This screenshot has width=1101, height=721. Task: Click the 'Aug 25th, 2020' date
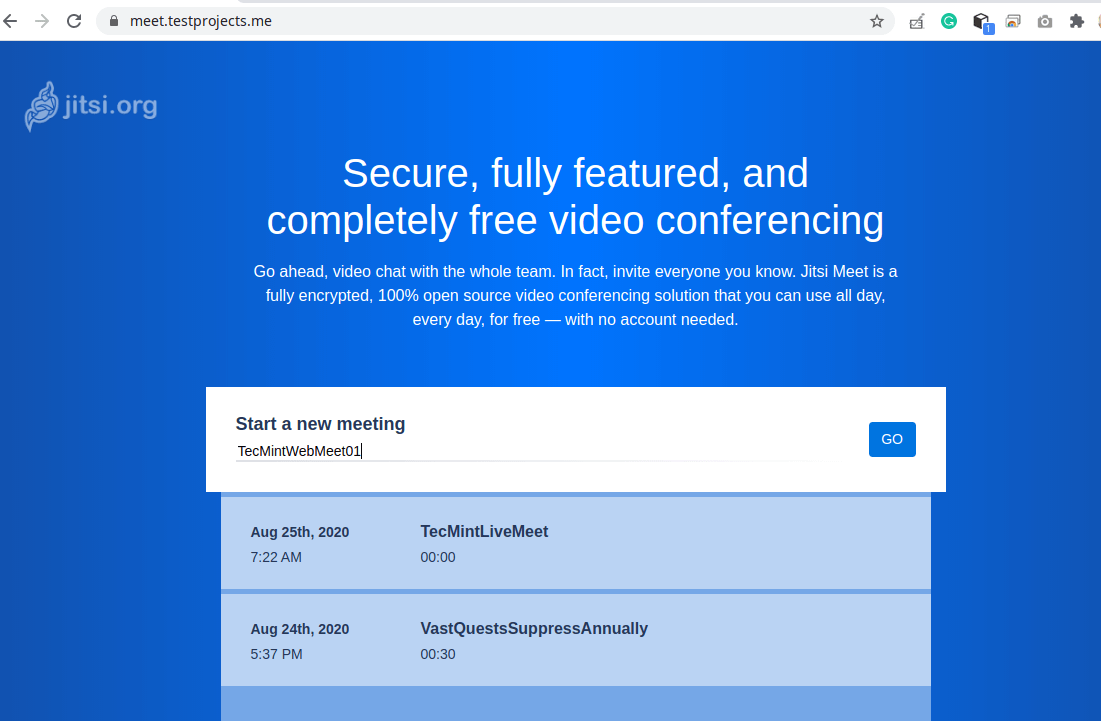(x=300, y=532)
